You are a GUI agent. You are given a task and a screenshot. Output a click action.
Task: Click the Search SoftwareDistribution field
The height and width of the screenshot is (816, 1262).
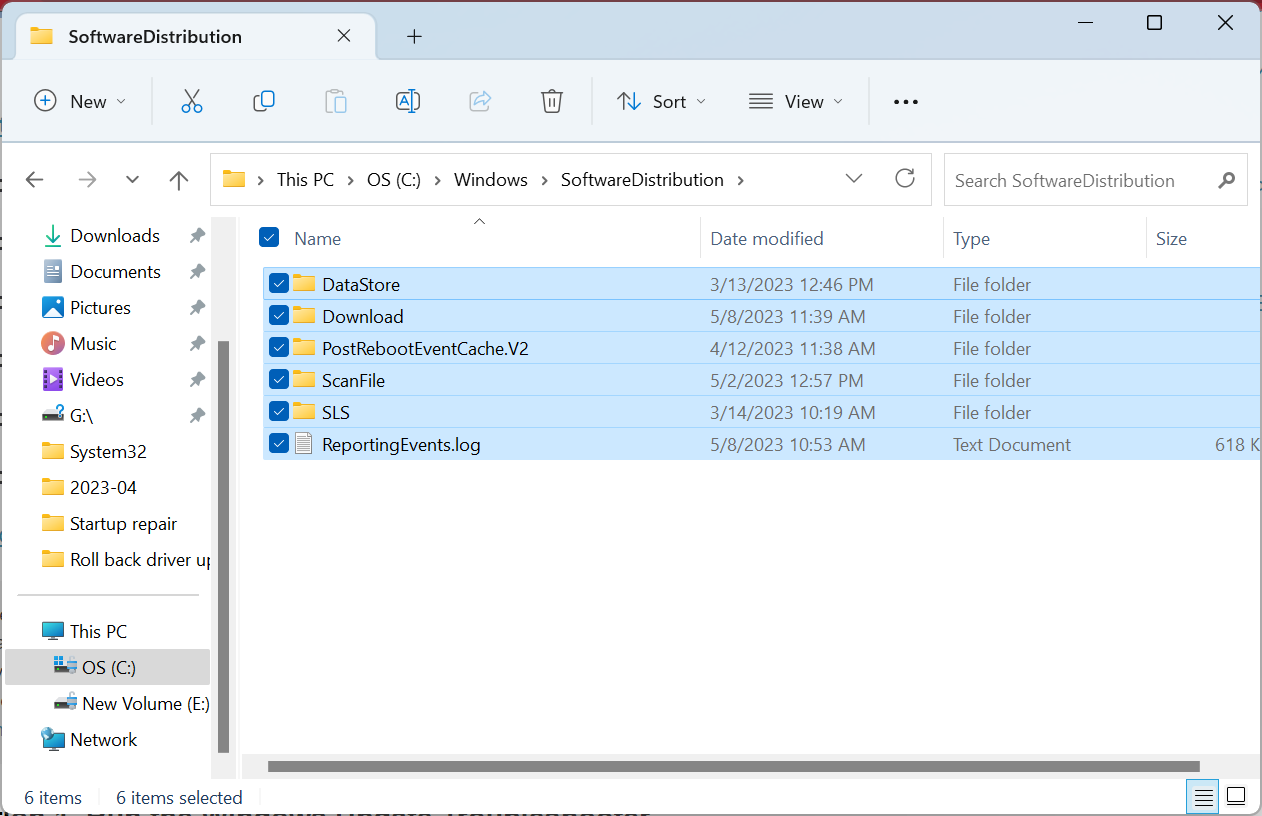[x=1095, y=180]
